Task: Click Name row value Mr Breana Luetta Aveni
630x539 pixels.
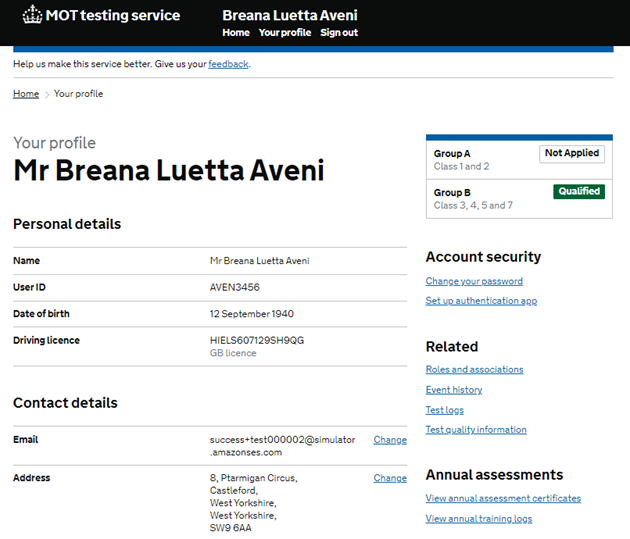Action: (260, 261)
